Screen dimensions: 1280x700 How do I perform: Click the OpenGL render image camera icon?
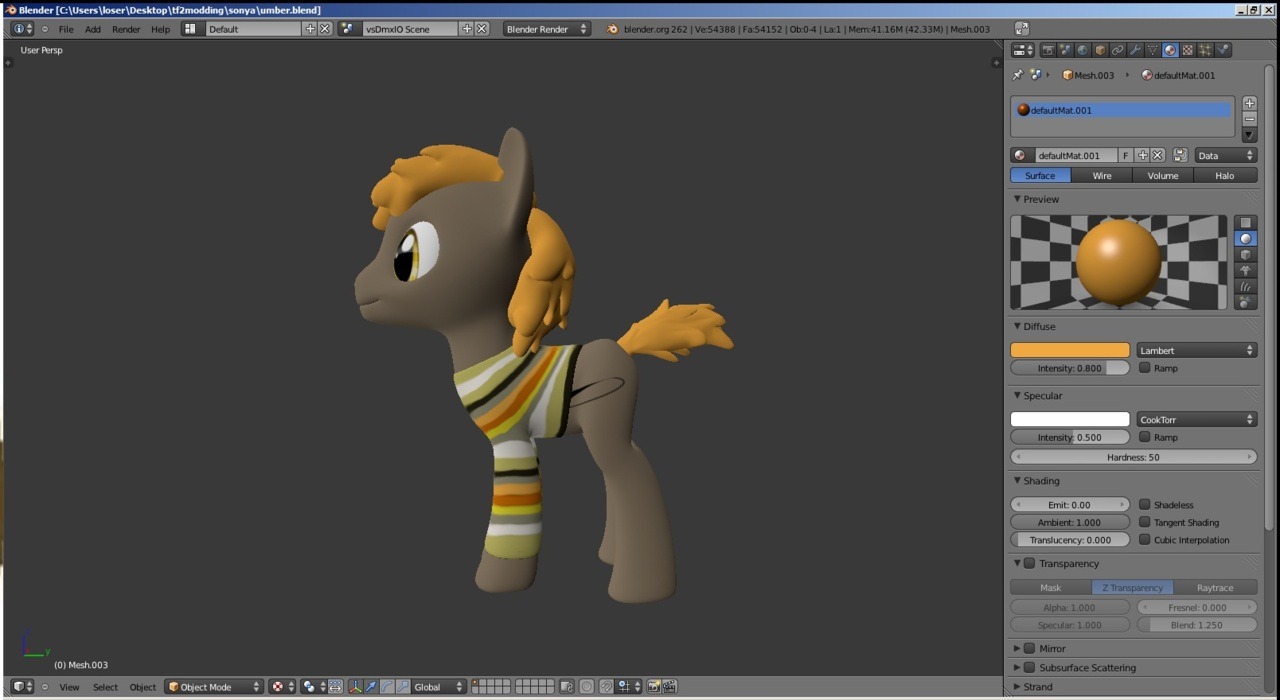coord(653,687)
